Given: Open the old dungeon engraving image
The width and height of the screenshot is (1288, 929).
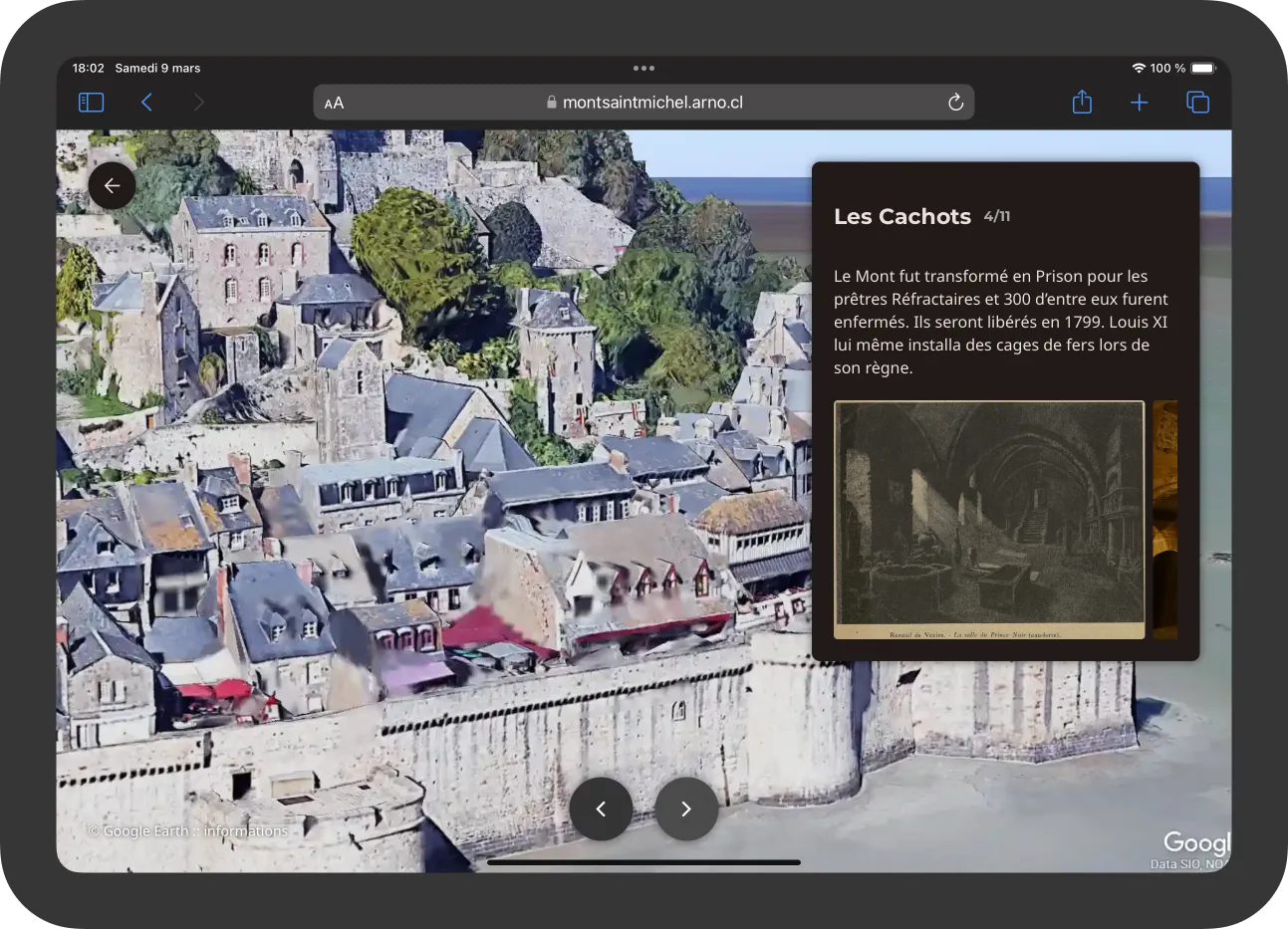Looking at the screenshot, I should (988, 519).
